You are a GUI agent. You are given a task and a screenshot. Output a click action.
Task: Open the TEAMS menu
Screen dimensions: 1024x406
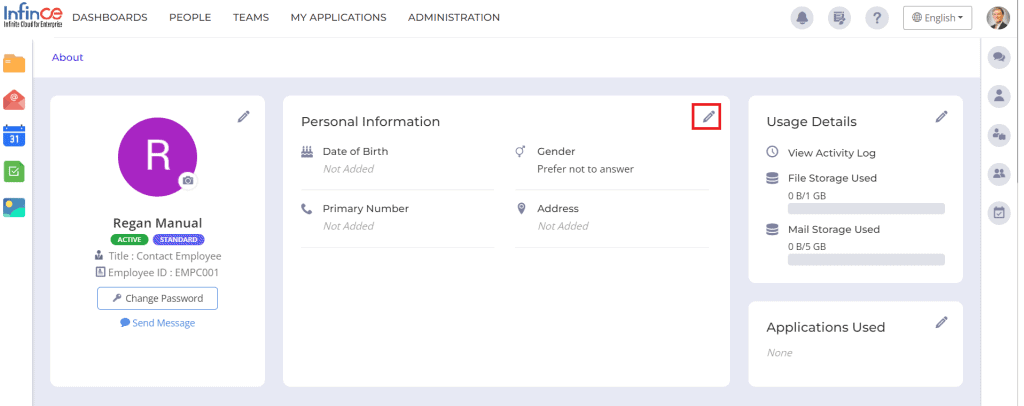[x=251, y=18]
